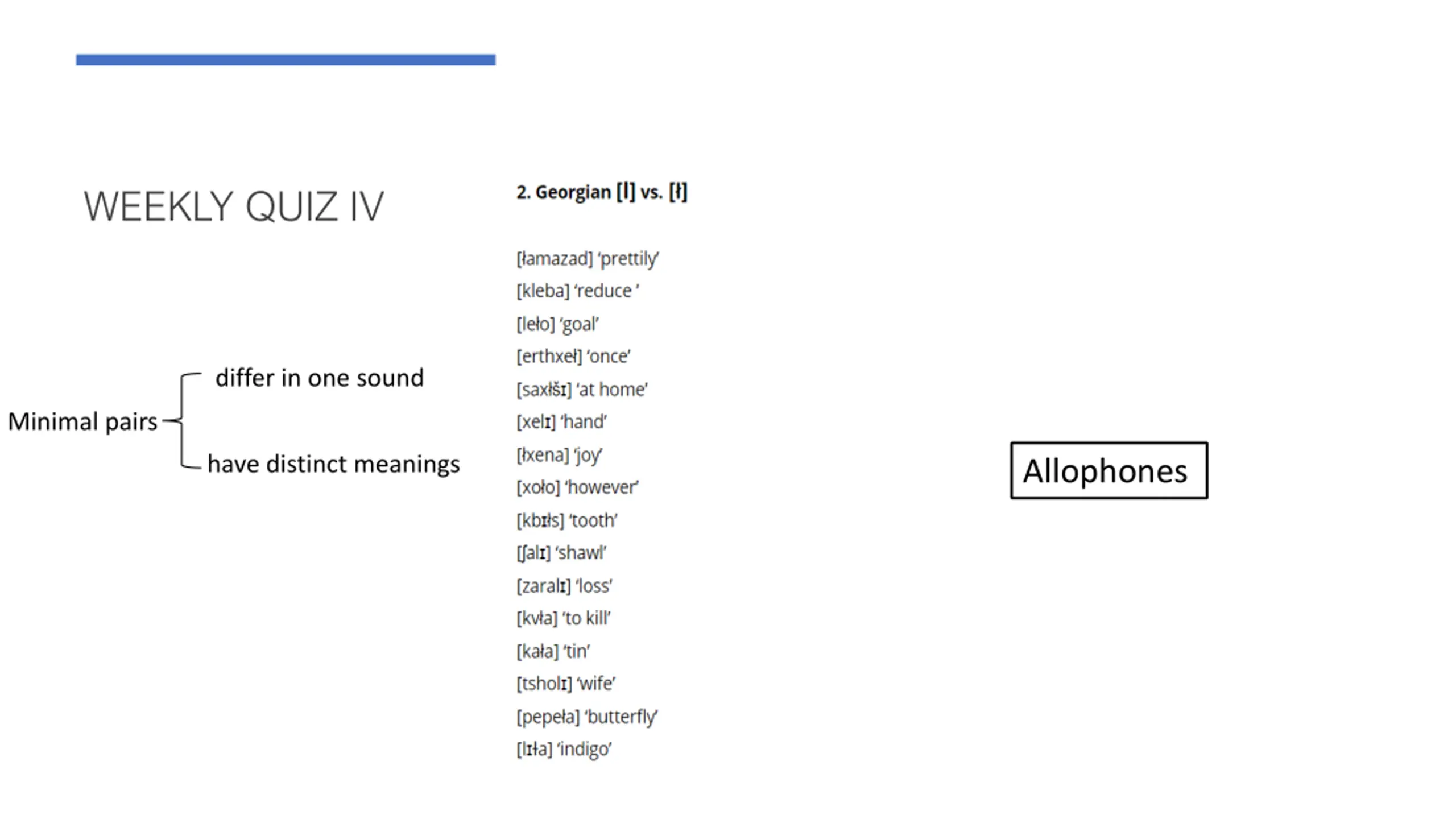Screen dimensions: 1456x819
Task: Select the text 'have distinct meanings'
Action: point(334,464)
